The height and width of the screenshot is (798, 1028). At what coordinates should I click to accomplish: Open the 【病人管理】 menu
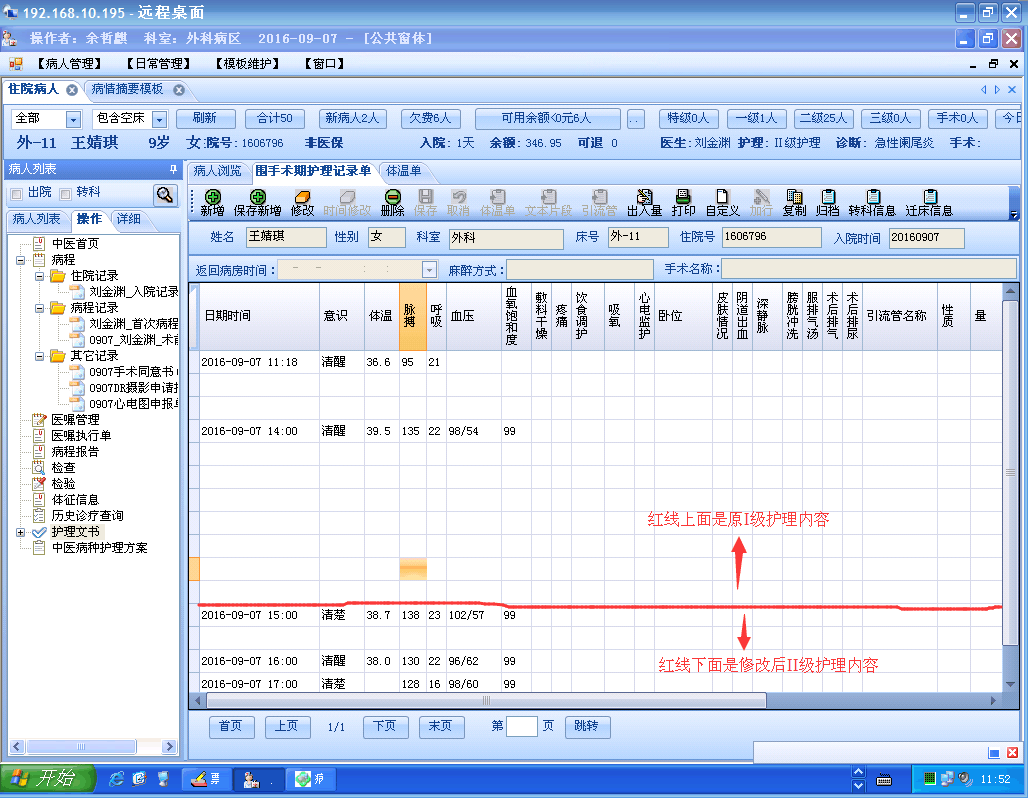coord(69,64)
